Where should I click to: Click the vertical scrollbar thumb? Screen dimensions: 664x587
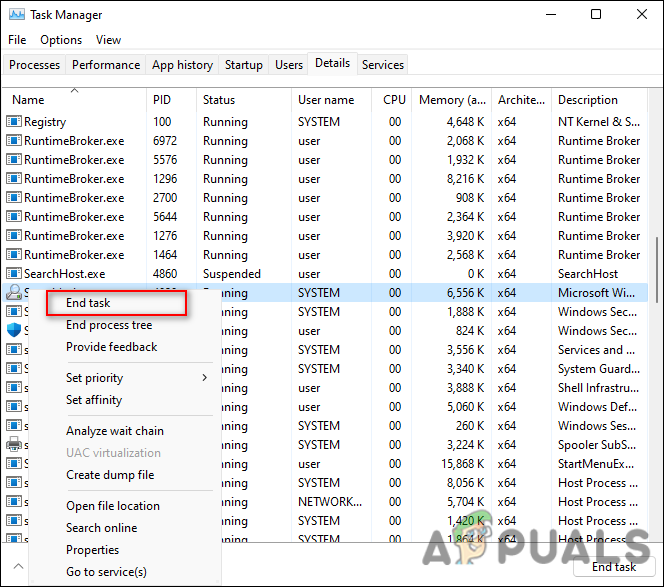(657, 269)
